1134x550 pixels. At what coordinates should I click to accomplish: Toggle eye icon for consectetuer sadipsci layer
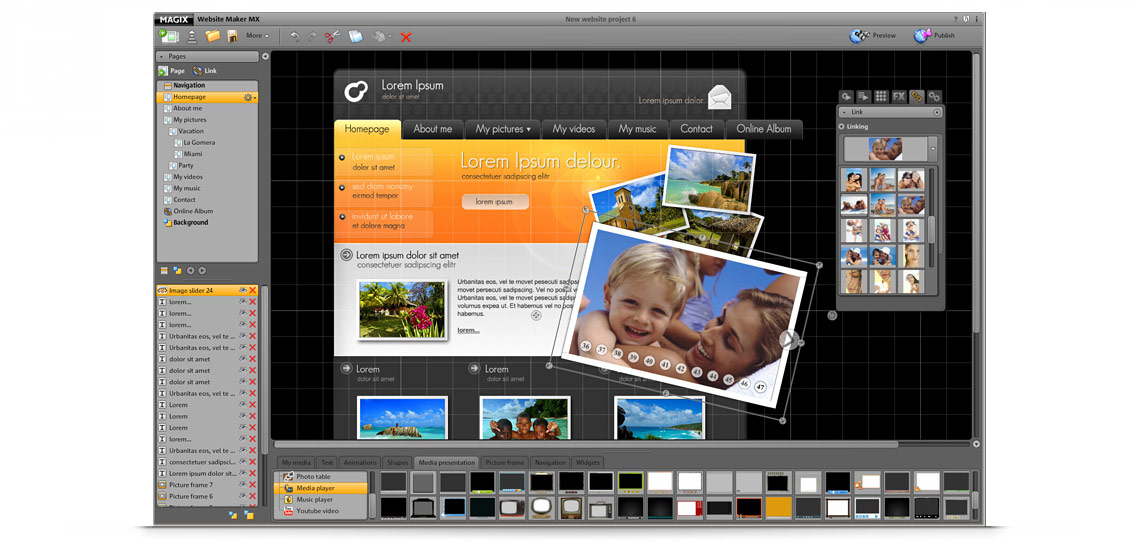pyautogui.click(x=243, y=462)
